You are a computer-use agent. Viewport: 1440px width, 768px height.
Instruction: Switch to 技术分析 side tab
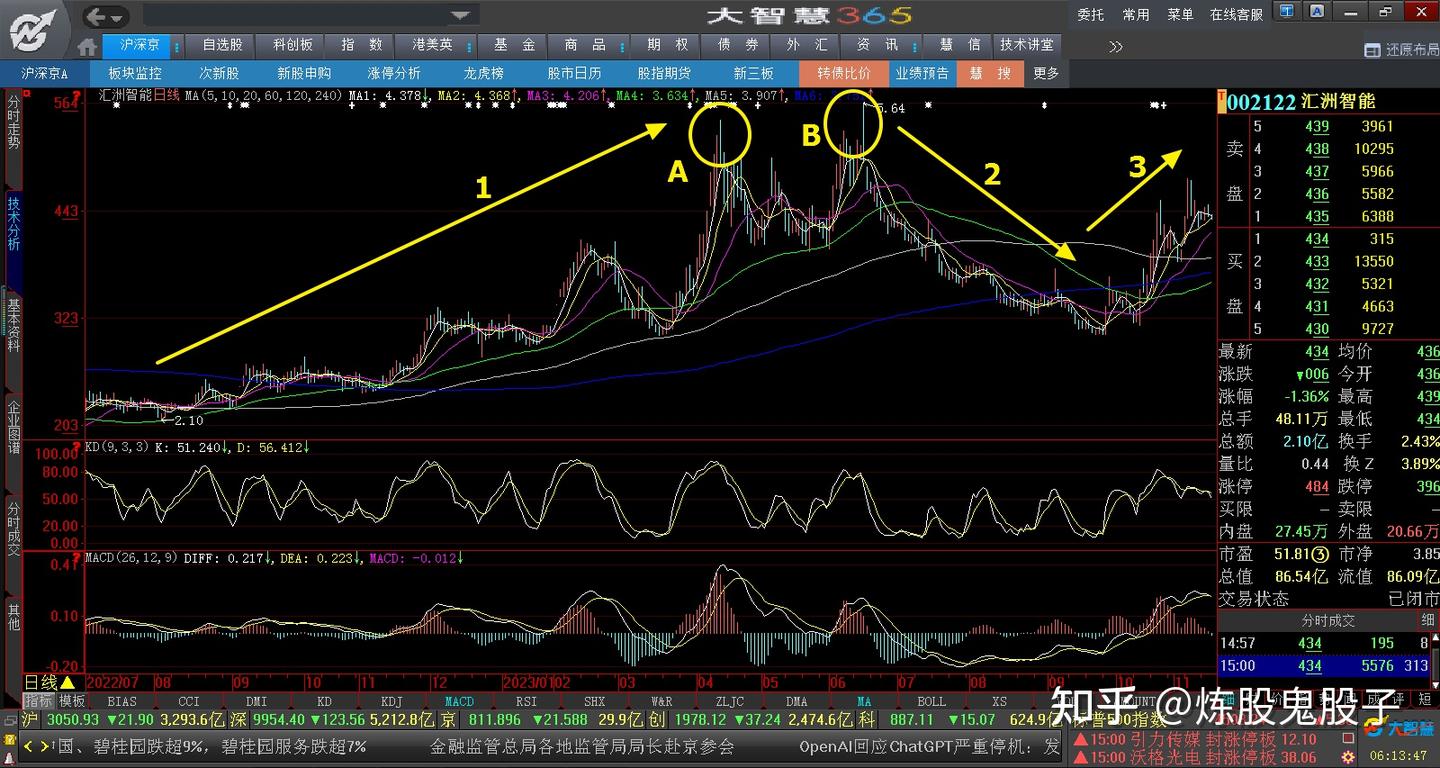pyautogui.click(x=13, y=223)
